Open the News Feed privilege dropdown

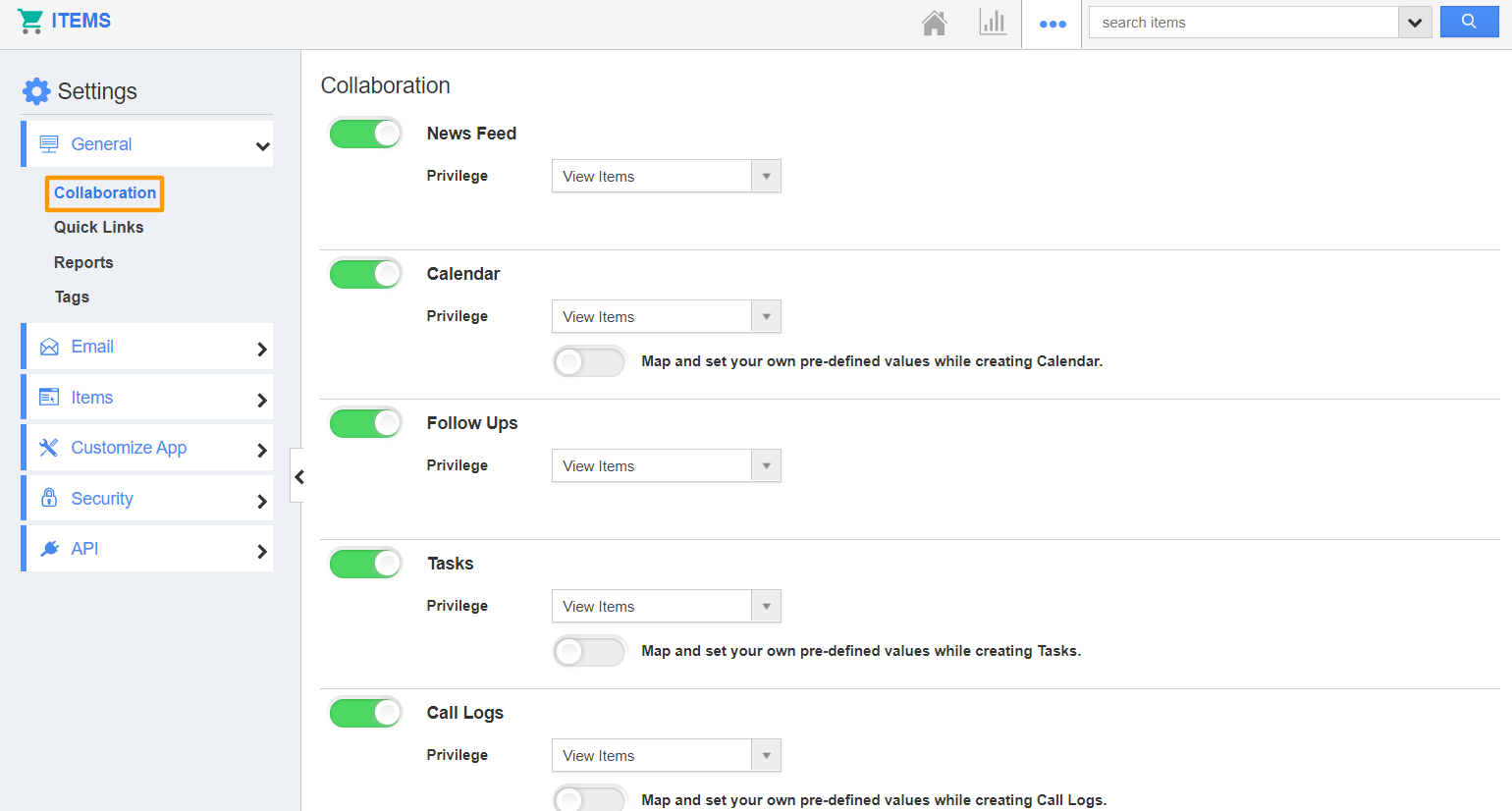pyautogui.click(x=666, y=177)
